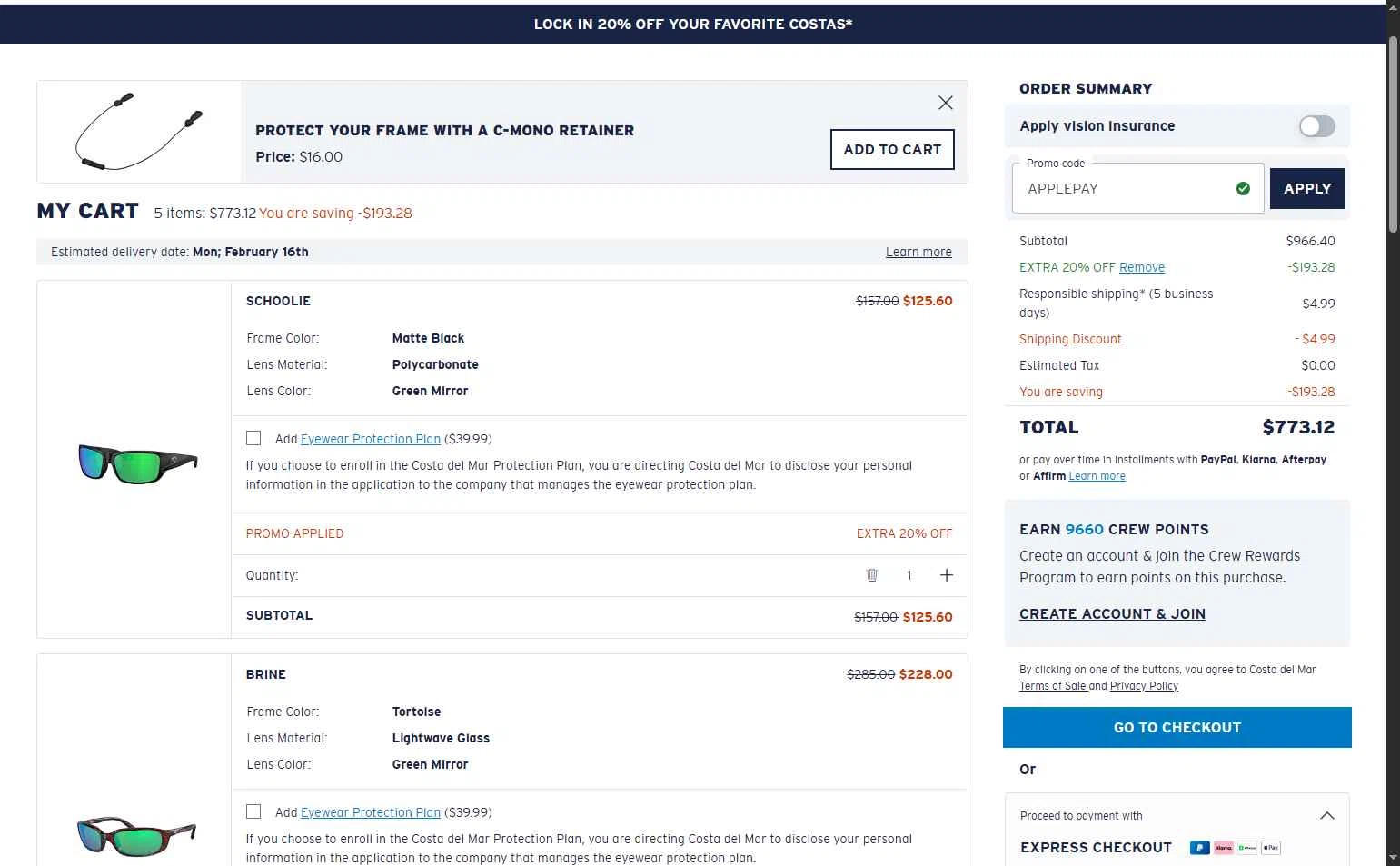Apply the promo code

(x=1306, y=188)
